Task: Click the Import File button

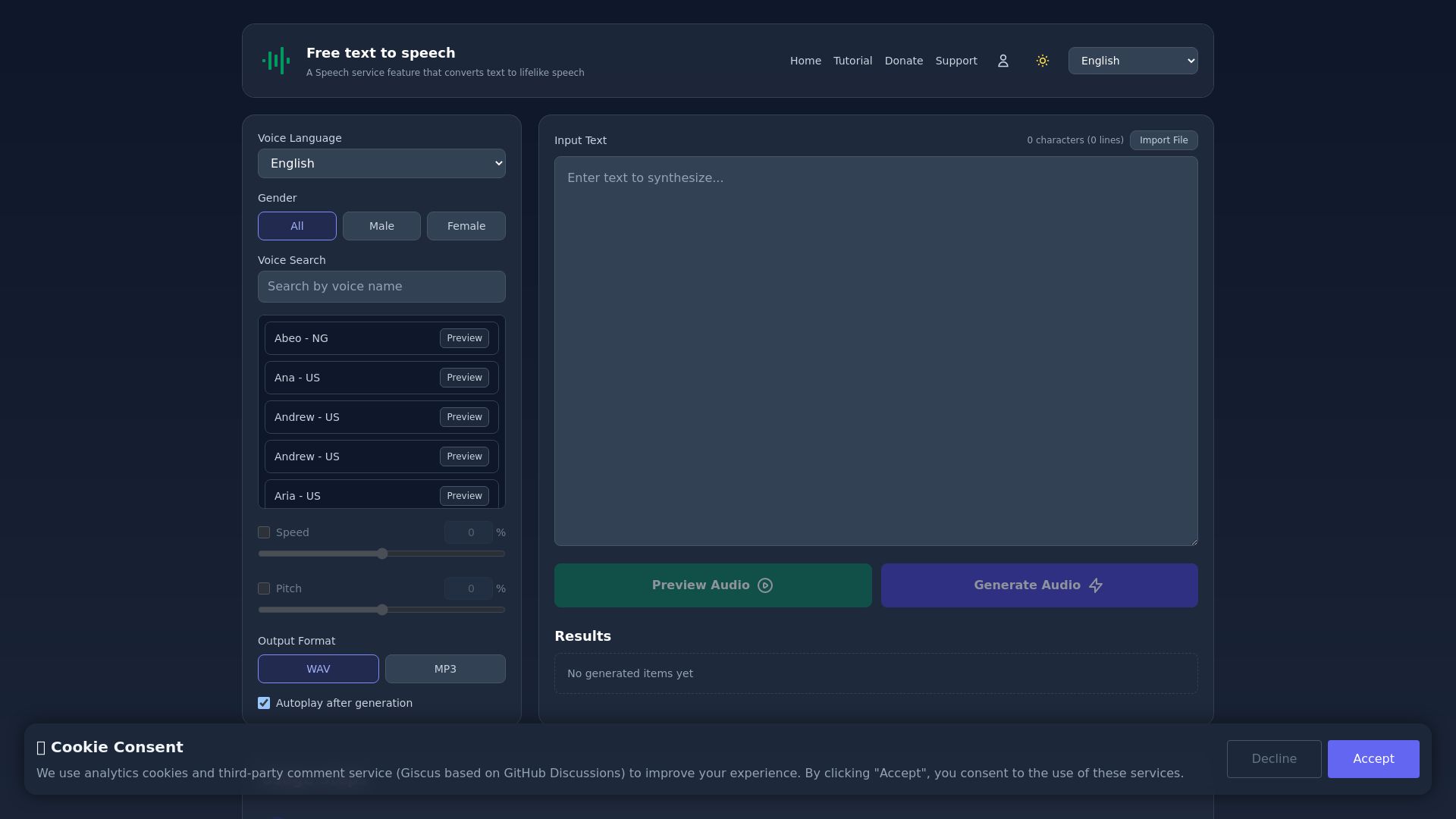Action: tap(1163, 140)
